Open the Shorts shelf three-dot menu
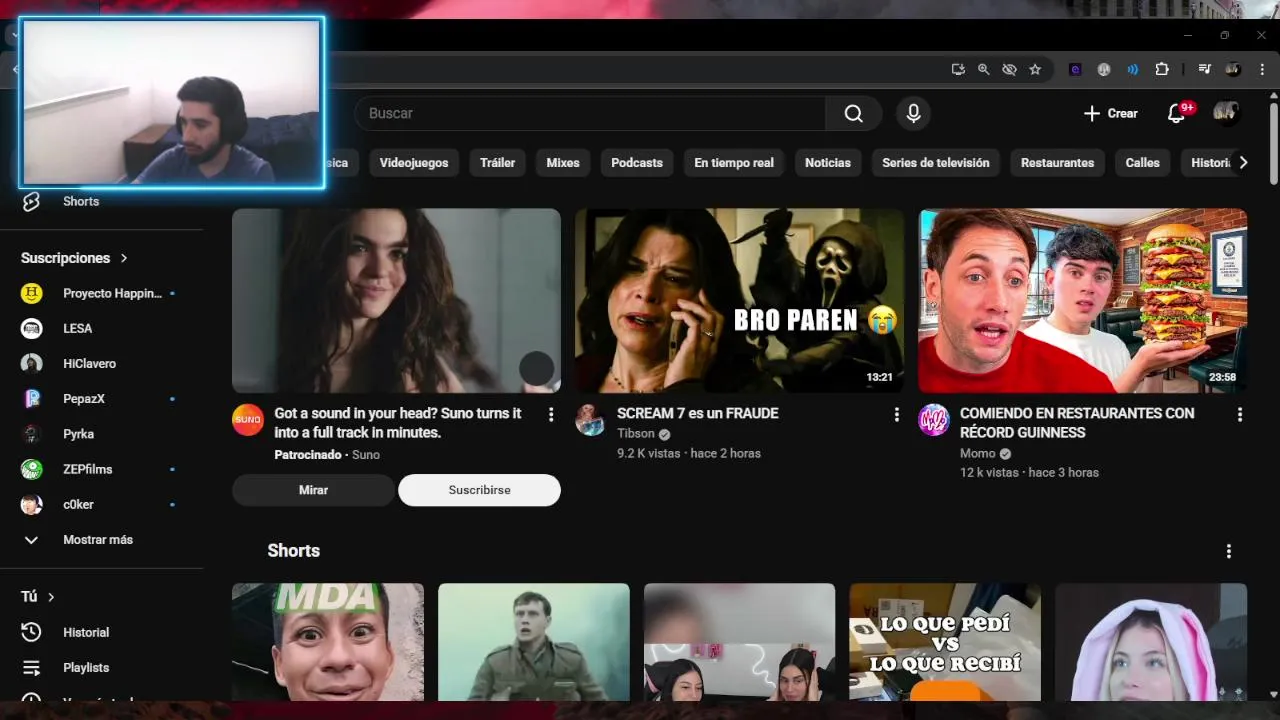Viewport: 1280px width, 720px height. (x=1229, y=551)
